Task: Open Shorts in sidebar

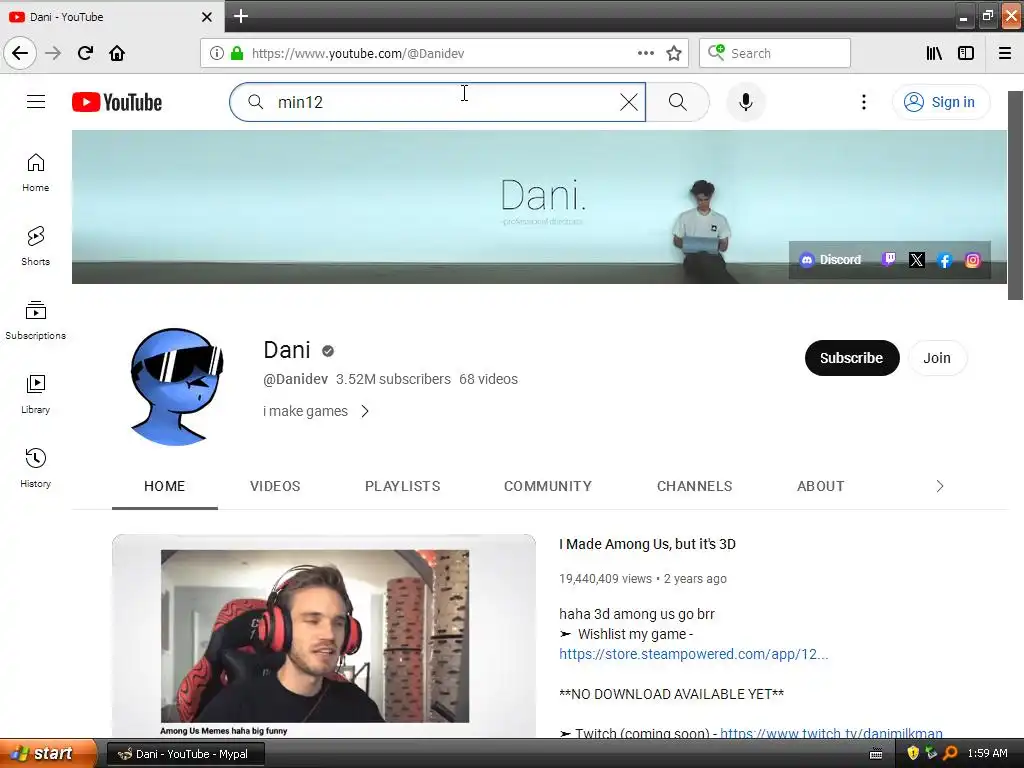Action: point(35,246)
